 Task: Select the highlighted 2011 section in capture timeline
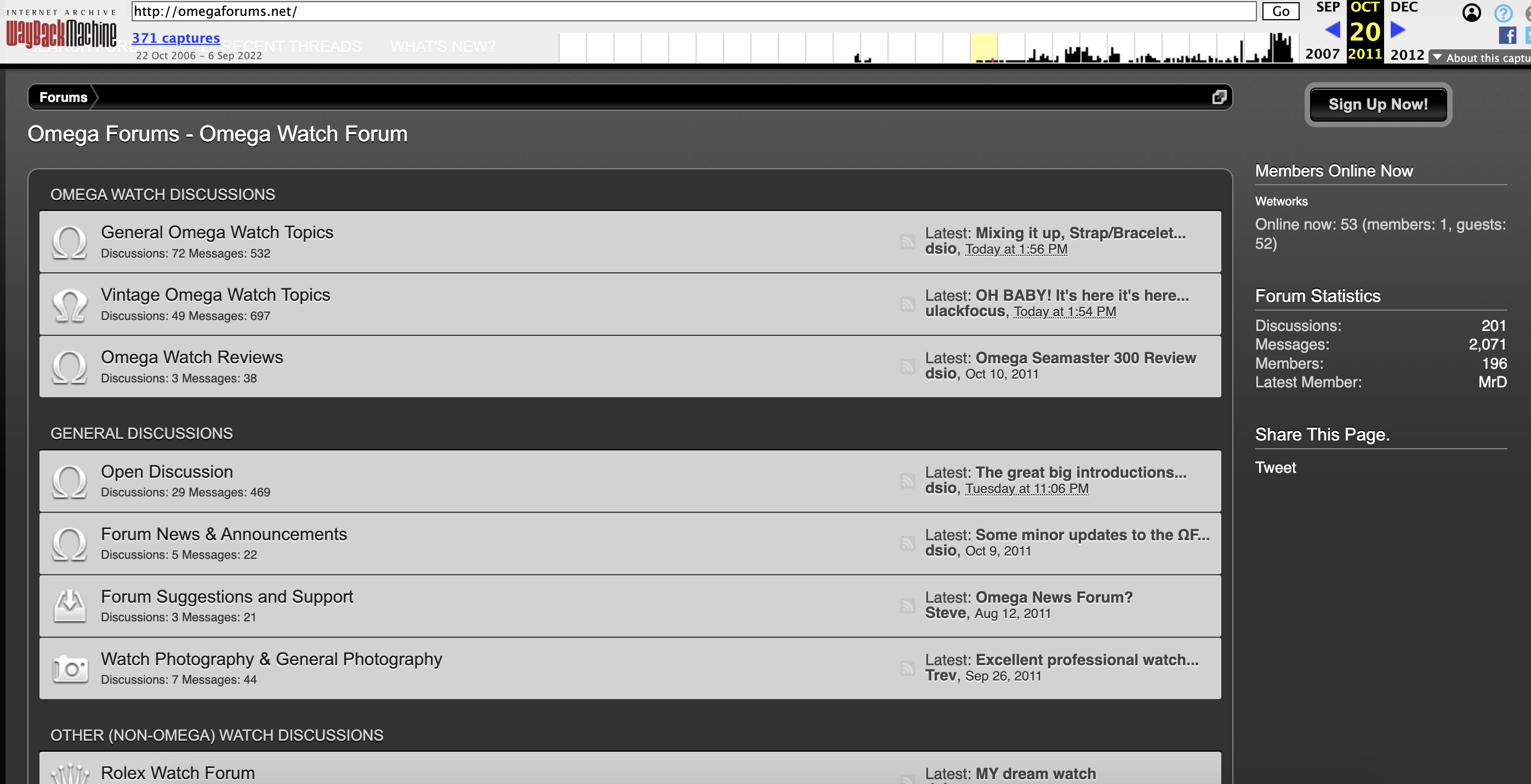click(x=983, y=48)
